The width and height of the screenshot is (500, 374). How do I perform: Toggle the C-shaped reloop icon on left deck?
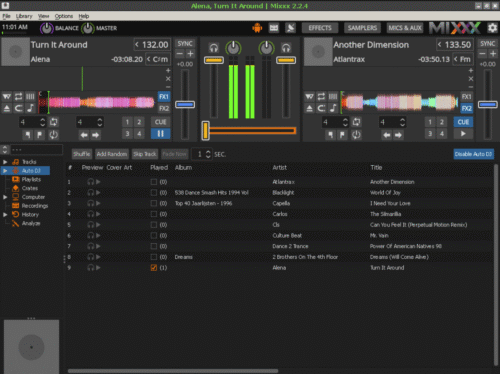pos(18,108)
